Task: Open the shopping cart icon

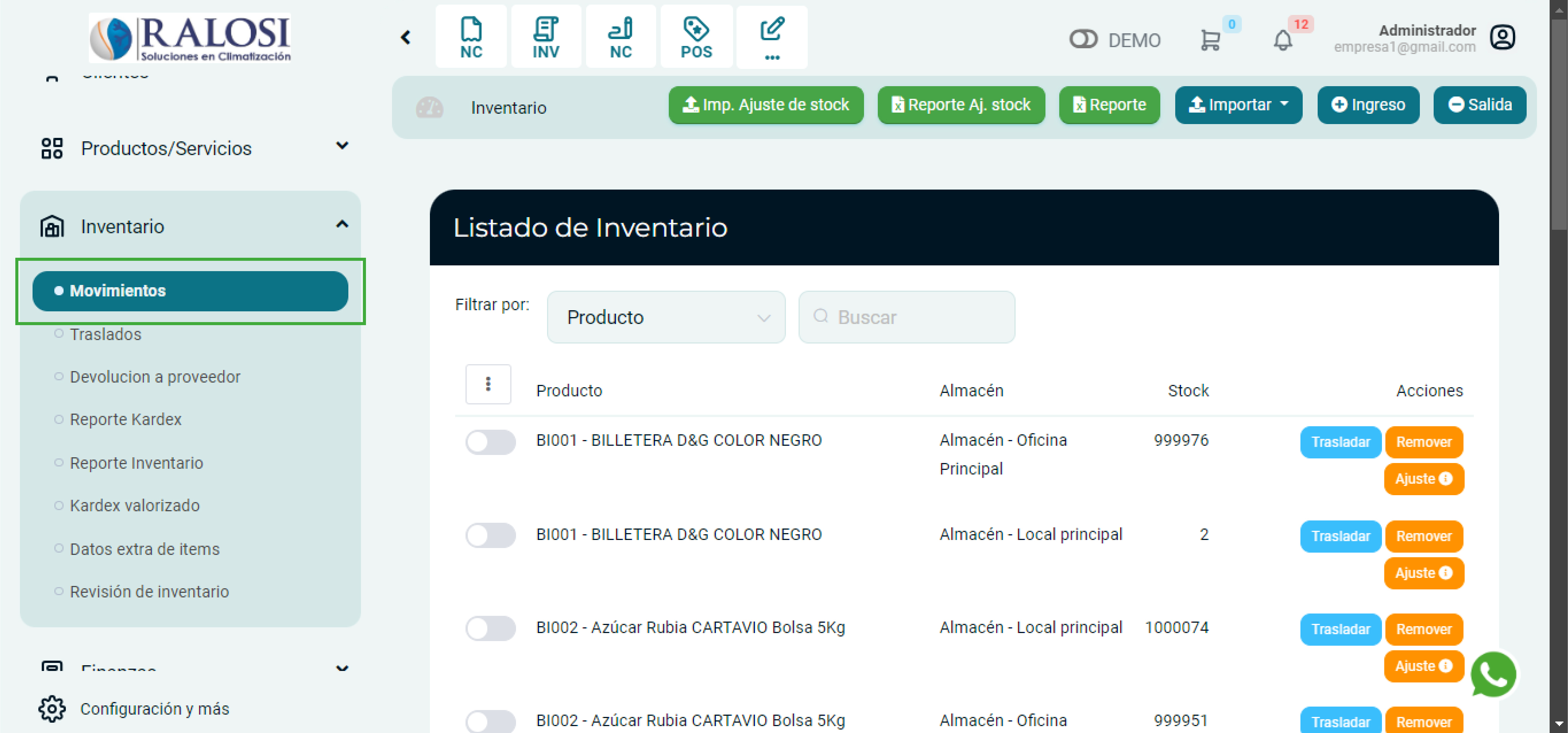Action: coord(1210,40)
